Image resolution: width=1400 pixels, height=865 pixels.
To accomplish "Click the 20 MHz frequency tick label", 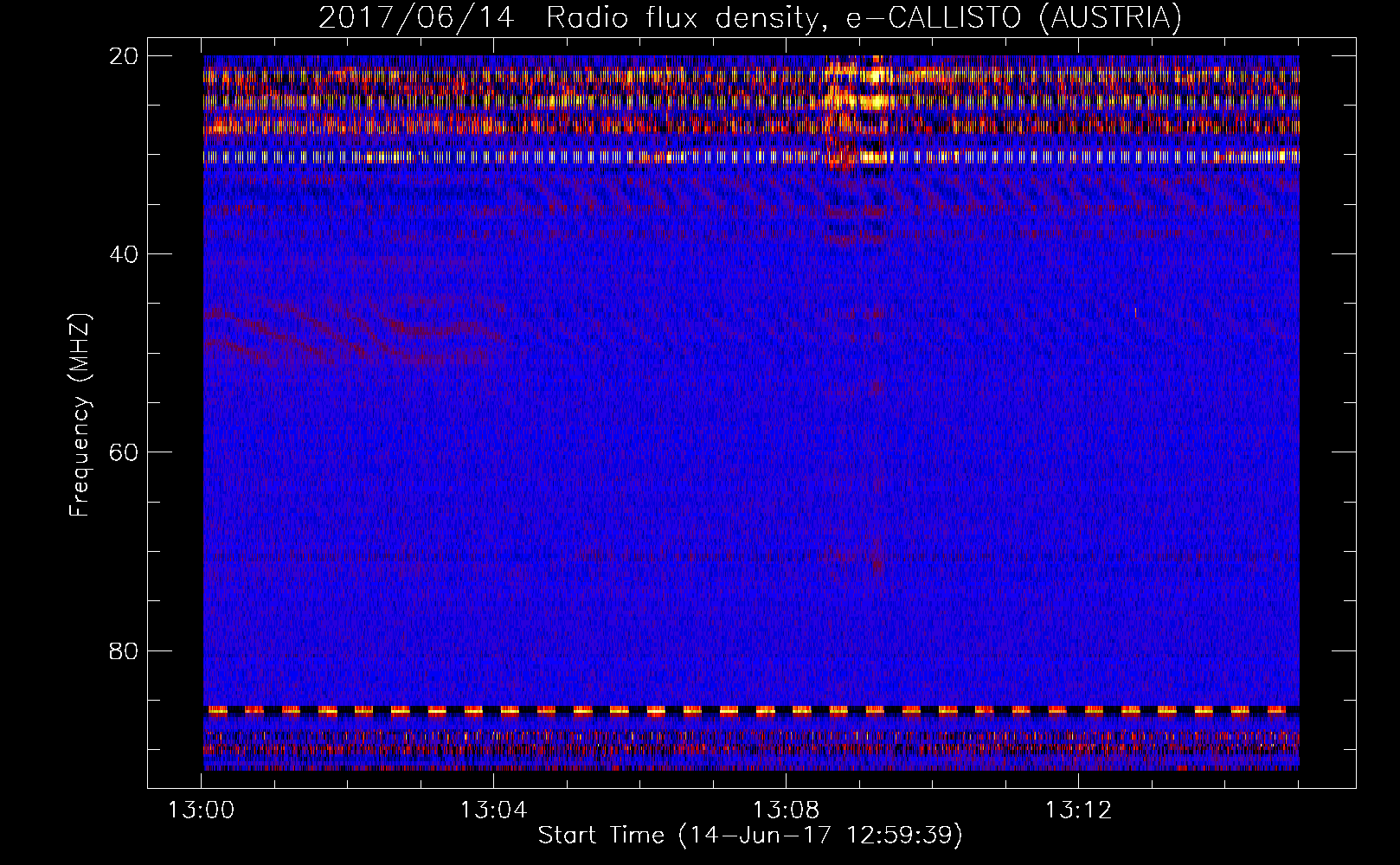I will 124,55.
